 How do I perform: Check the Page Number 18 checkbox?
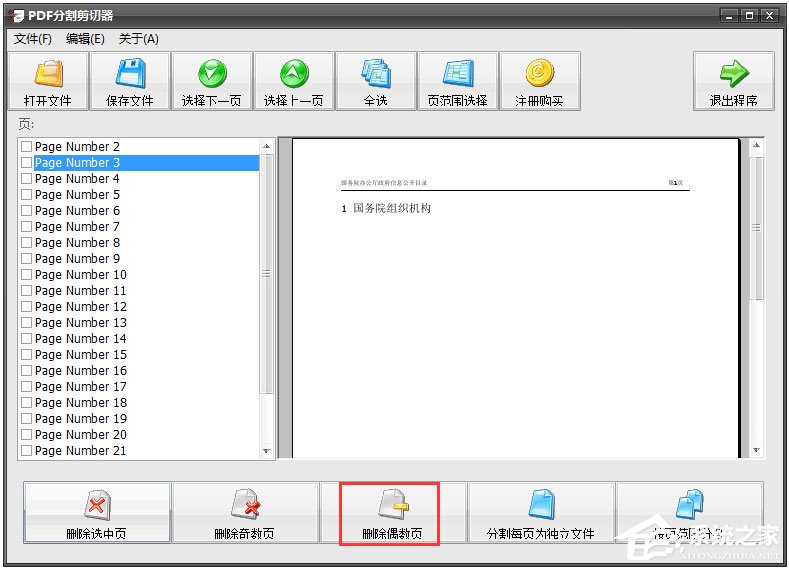tap(26, 402)
